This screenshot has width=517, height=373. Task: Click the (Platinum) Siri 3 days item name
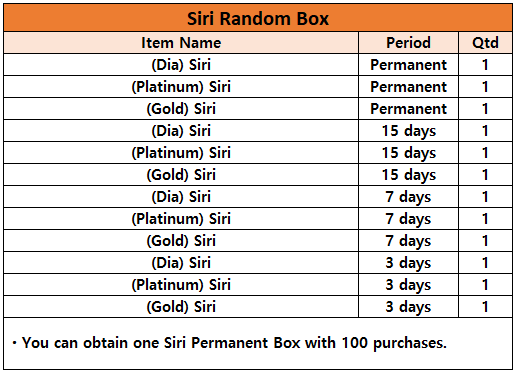(181, 285)
